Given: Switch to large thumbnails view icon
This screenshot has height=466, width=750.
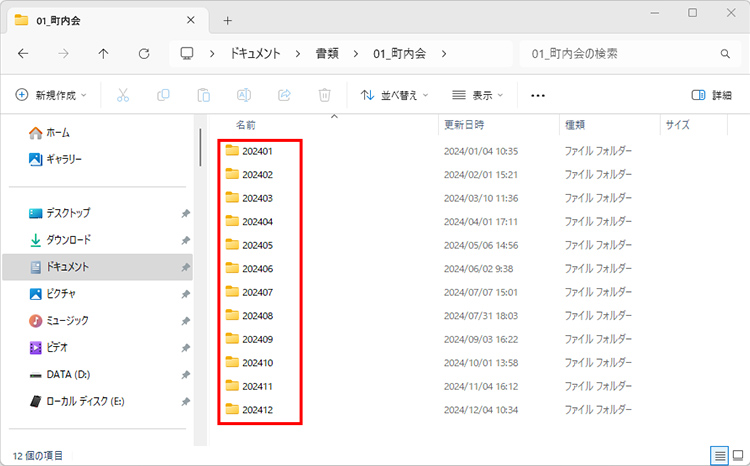Looking at the screenshot, I should [x=739, y=455].
